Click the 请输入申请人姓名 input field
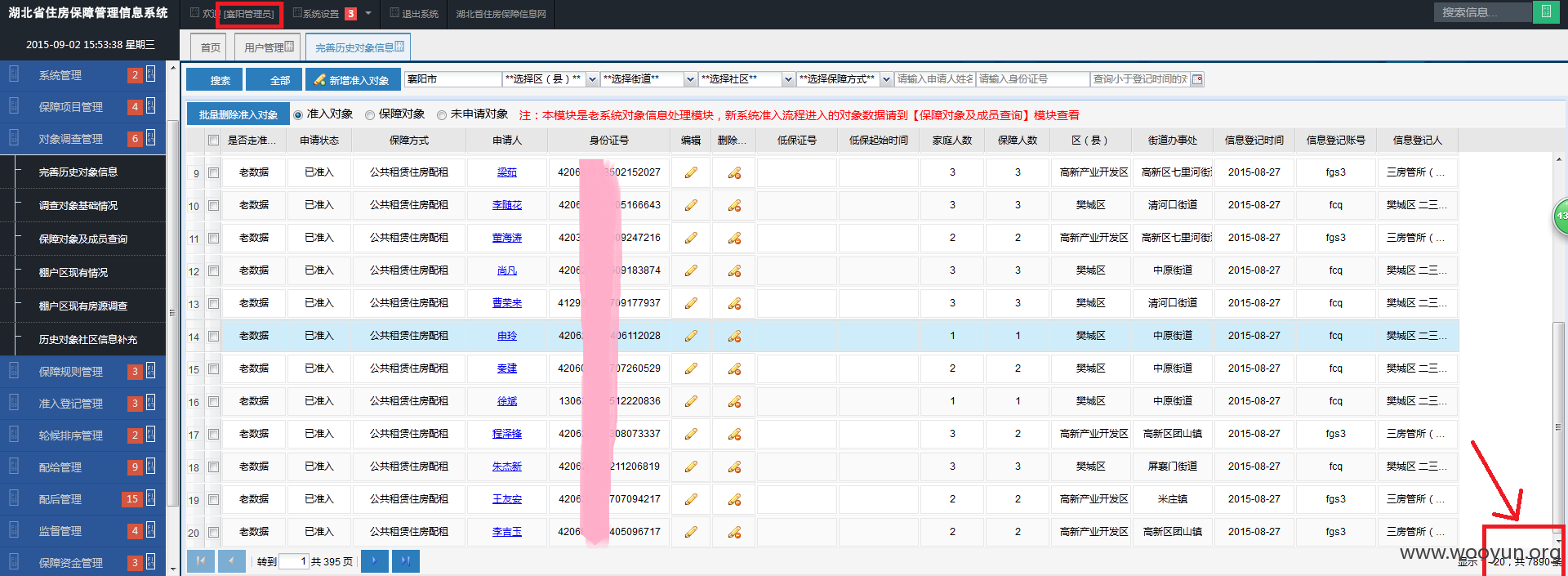1568x576 pixels. (x=935, y=79)
